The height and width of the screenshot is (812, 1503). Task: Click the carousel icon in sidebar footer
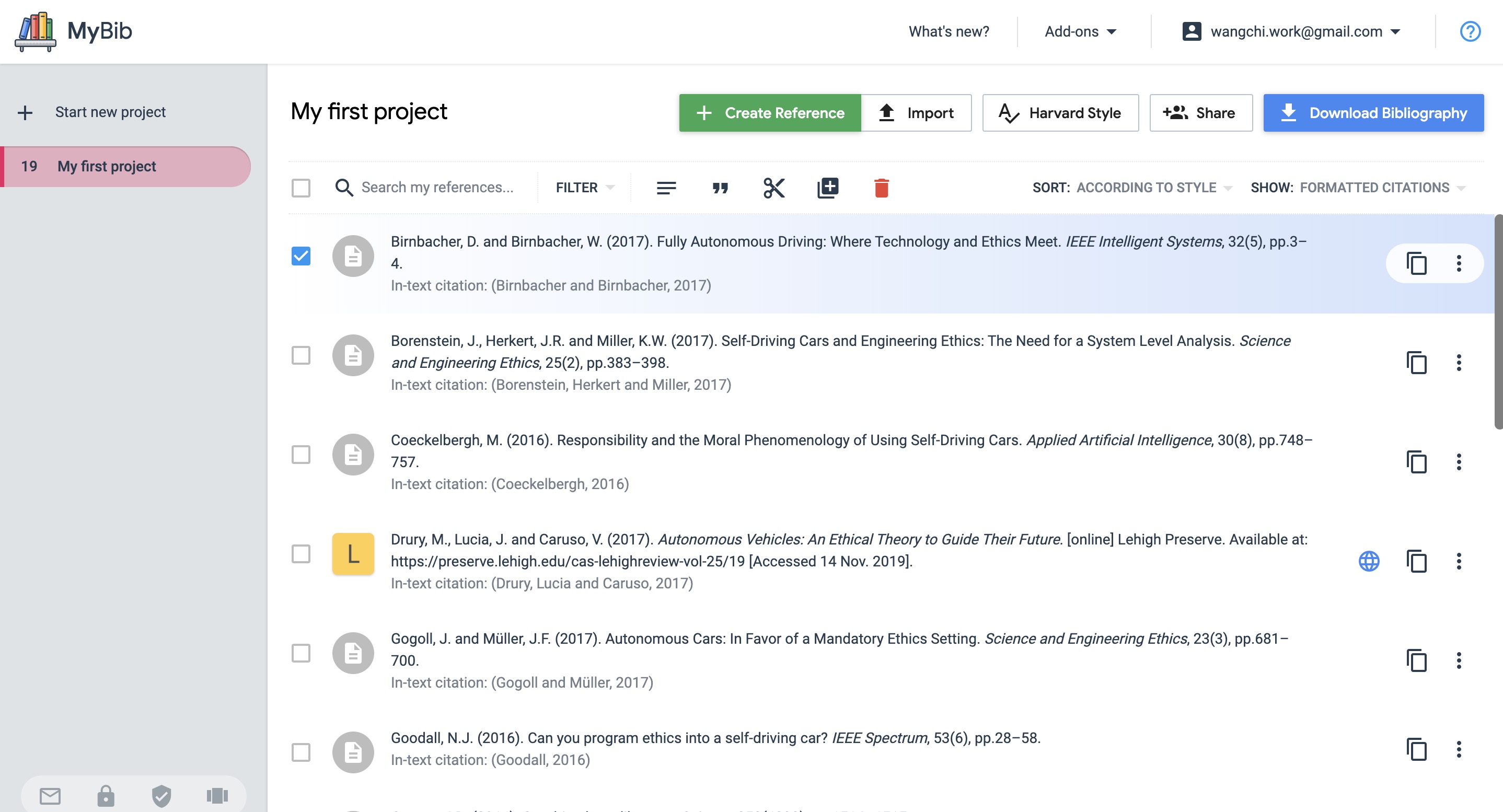(x=217, y=796)
